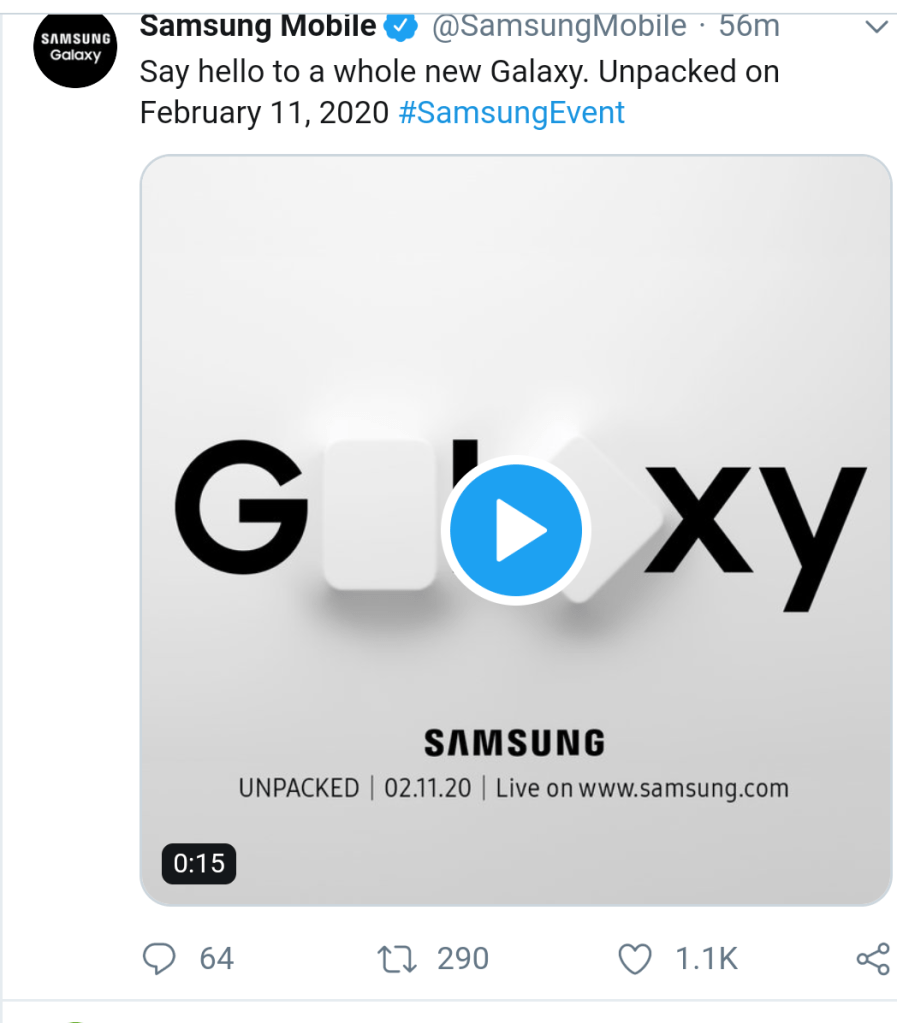Click the 0:15 video duration badge
Screen dimensions: 897x1023
tap(199, 862)
